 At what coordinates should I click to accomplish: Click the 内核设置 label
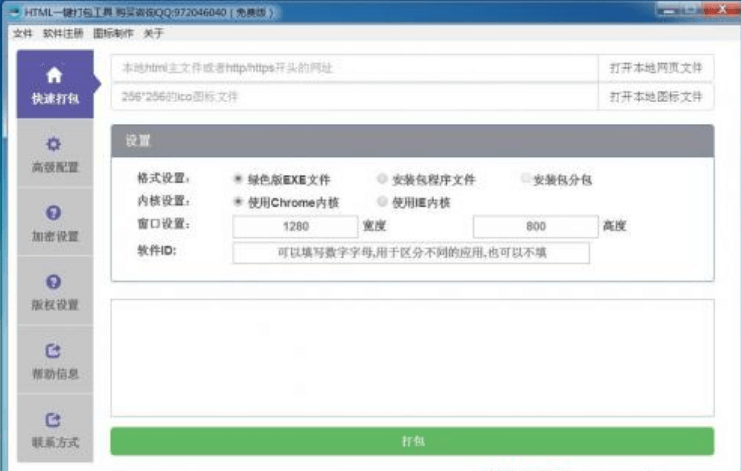click(x=163, y=201)
